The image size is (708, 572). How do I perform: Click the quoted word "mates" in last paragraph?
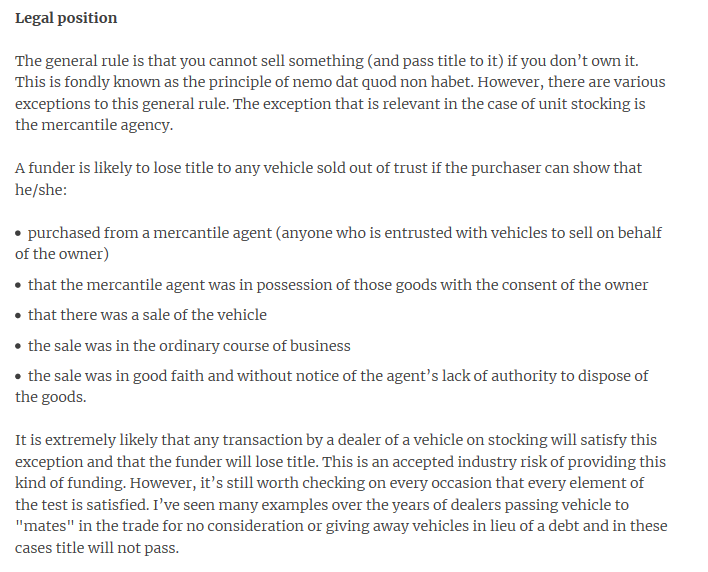tap(42, 526)
